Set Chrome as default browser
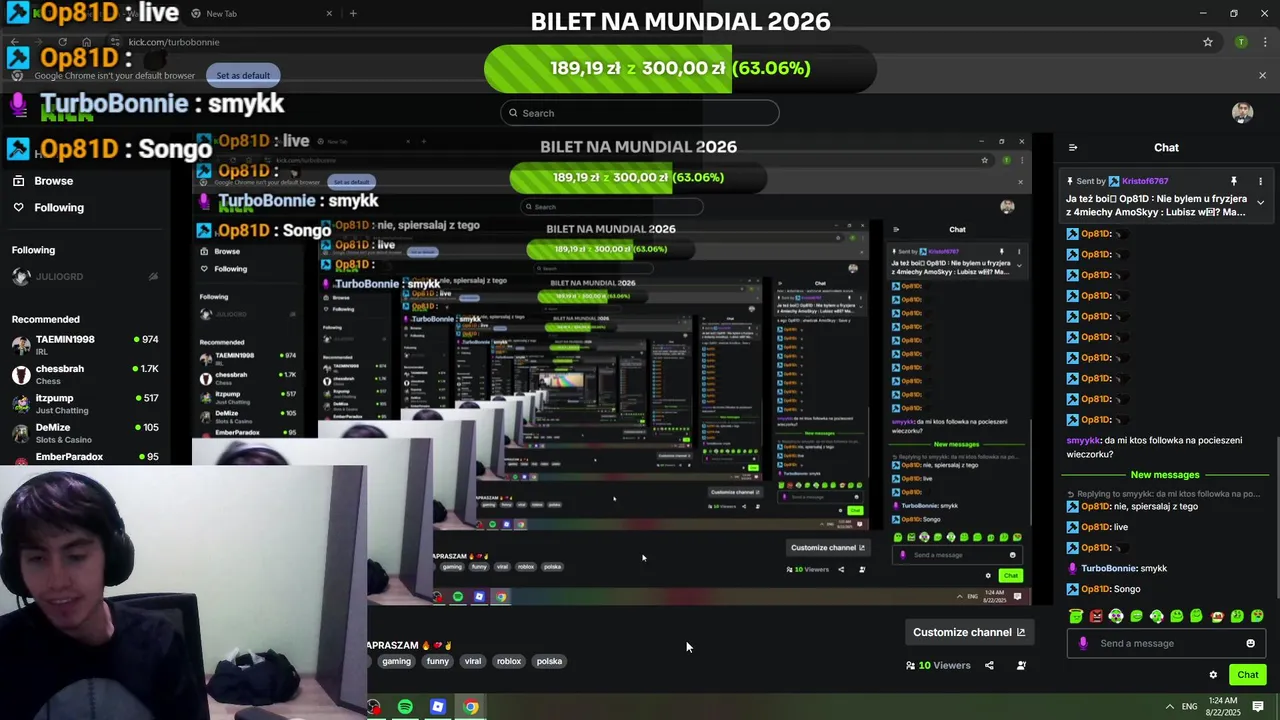The image size is (1280, 720). pos(243,75)
